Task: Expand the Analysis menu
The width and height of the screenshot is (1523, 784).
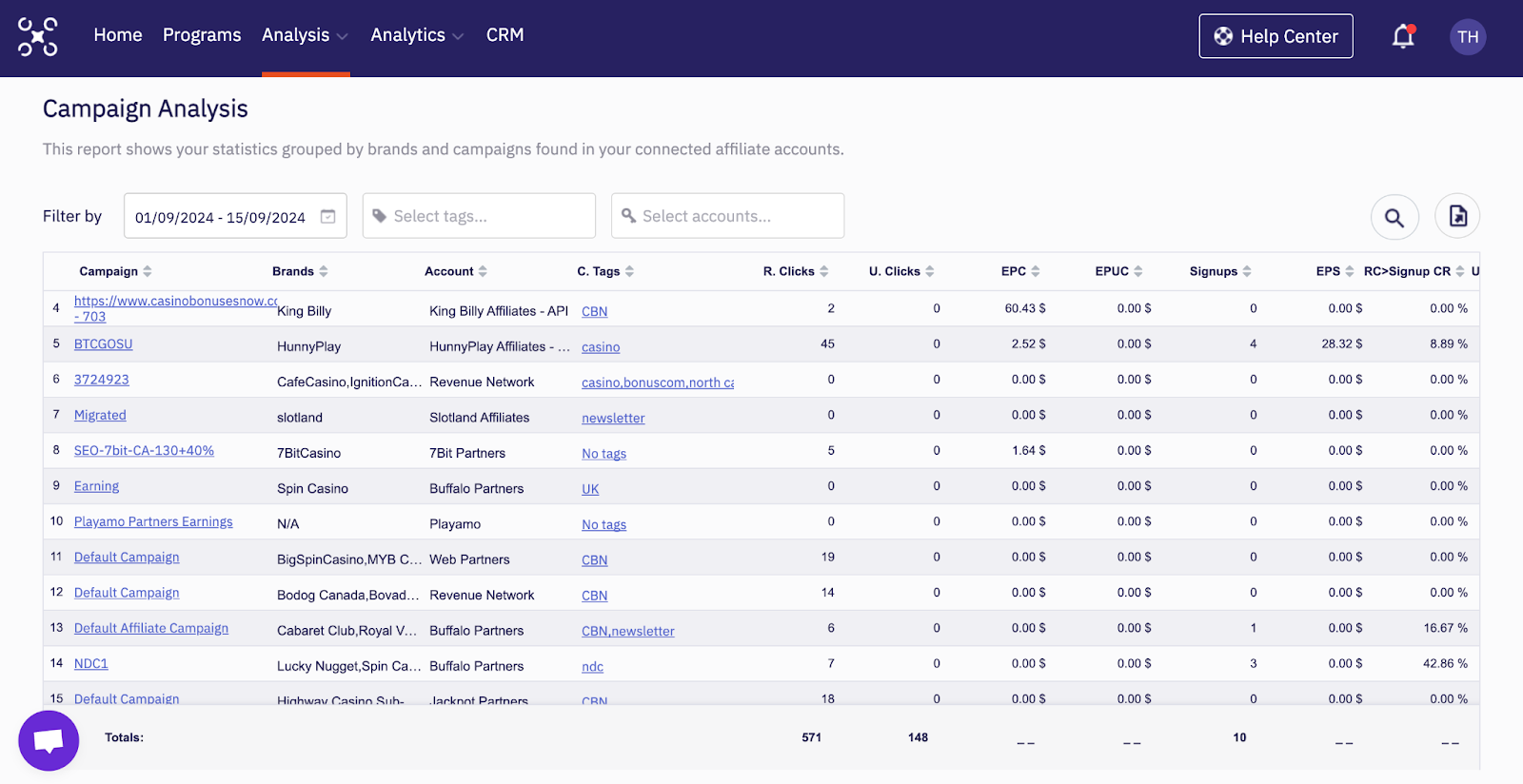Action: (305, 35)
